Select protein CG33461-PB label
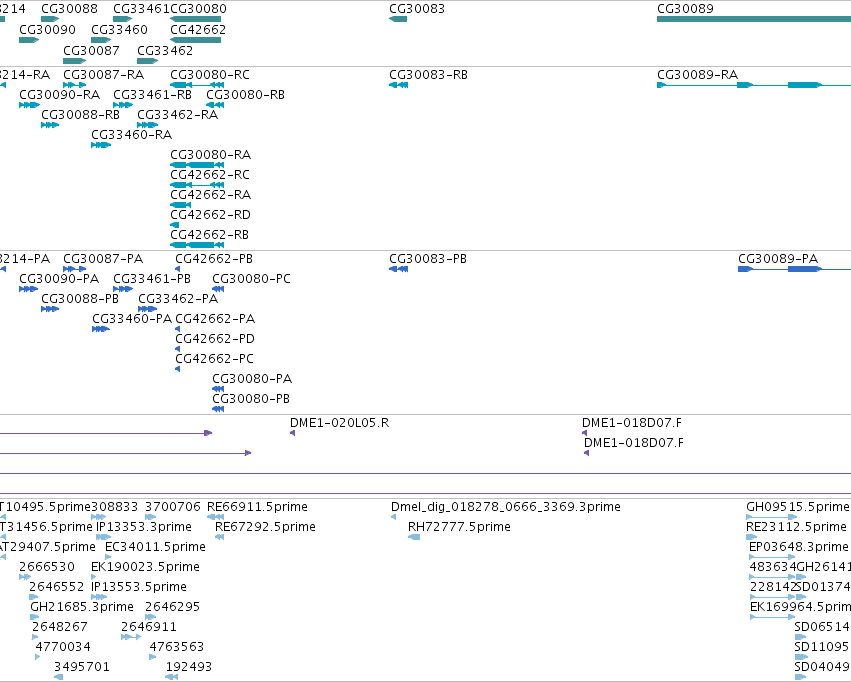 (x=152, y=279)
